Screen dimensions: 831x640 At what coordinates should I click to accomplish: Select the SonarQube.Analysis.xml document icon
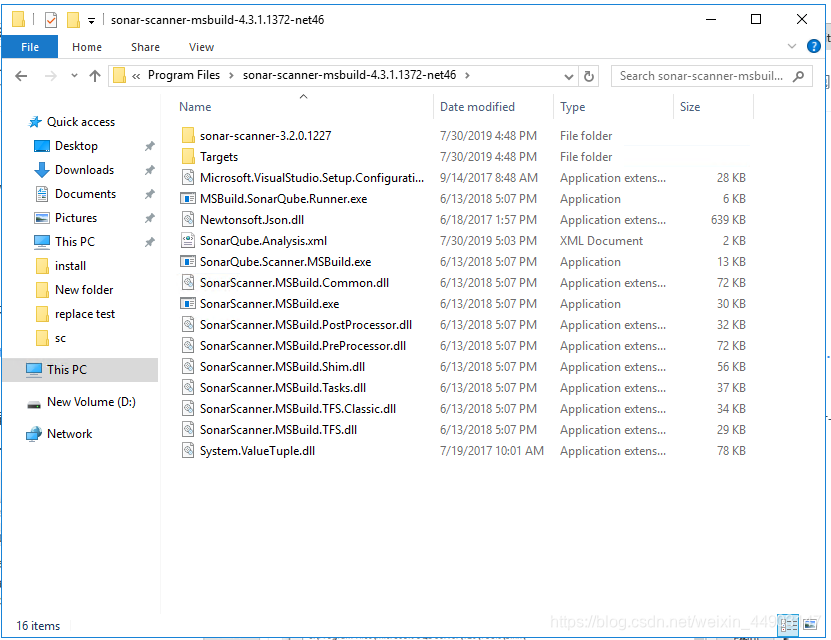(188, 241)
